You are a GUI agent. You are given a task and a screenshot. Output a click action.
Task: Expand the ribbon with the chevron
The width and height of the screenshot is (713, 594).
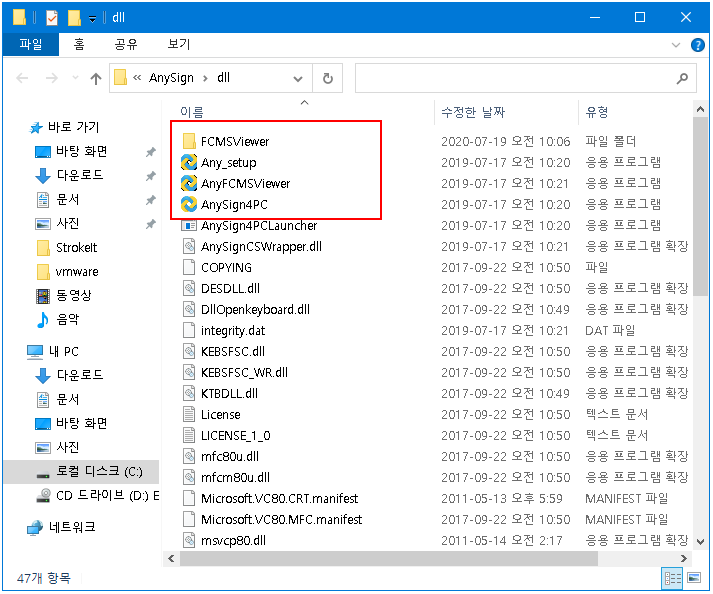pyautogui.click(x=676, y=45)
